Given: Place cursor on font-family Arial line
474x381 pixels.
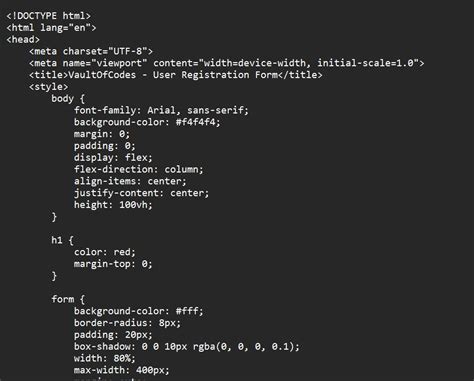Looking at the screenshot, I should 161,110.
